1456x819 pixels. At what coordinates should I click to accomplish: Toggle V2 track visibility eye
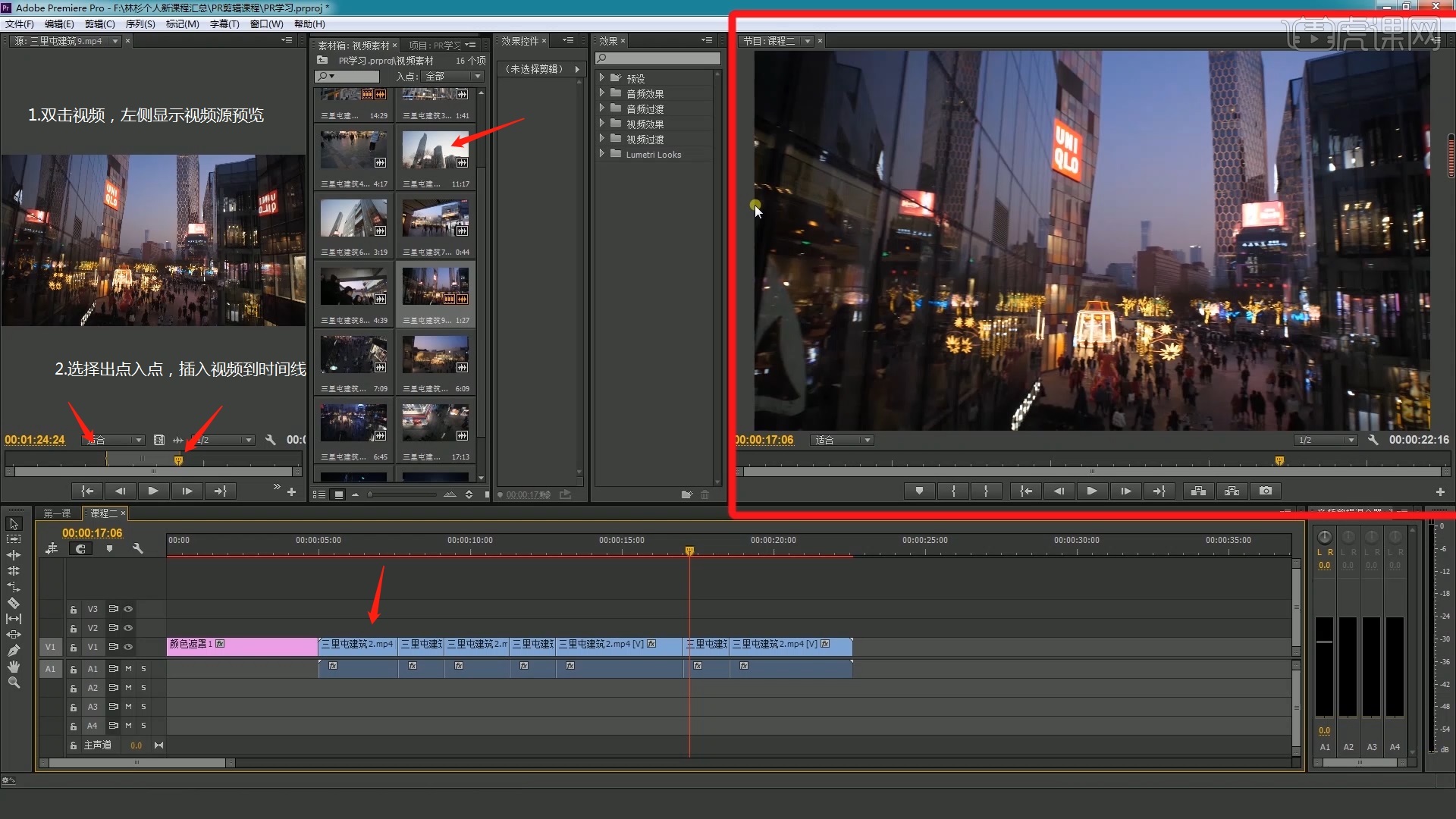tap(128, 628)
